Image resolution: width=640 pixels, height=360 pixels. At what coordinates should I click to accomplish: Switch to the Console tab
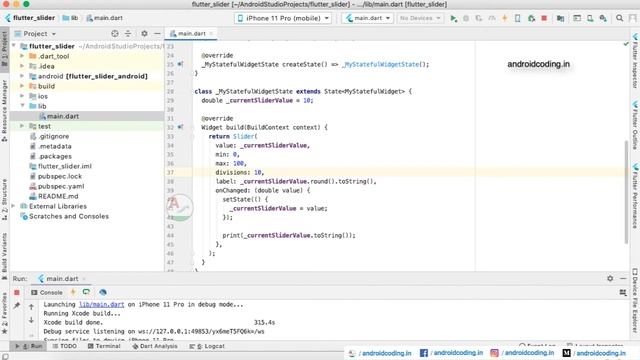pos(47,292)
